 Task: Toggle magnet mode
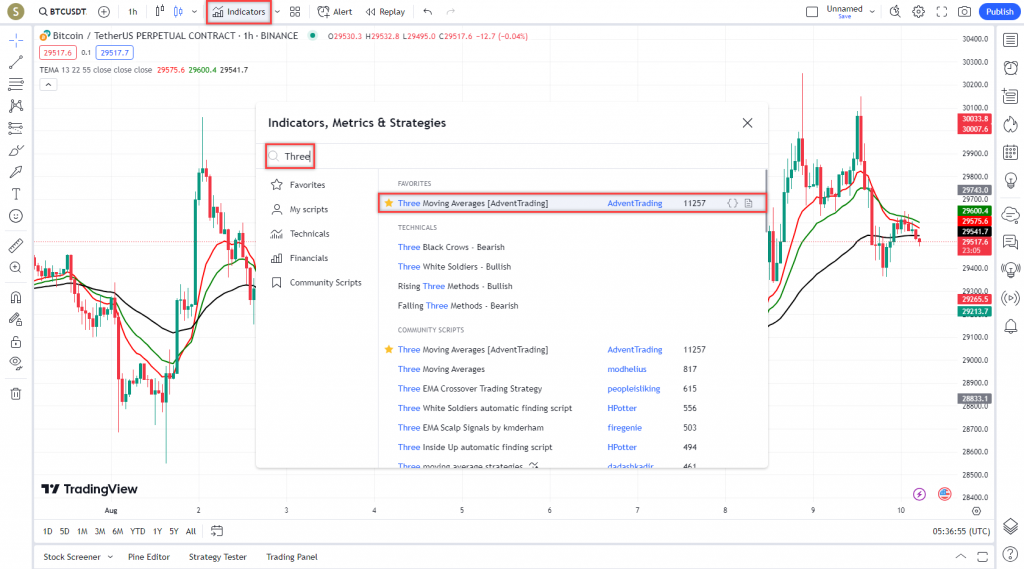click(16, 297)
